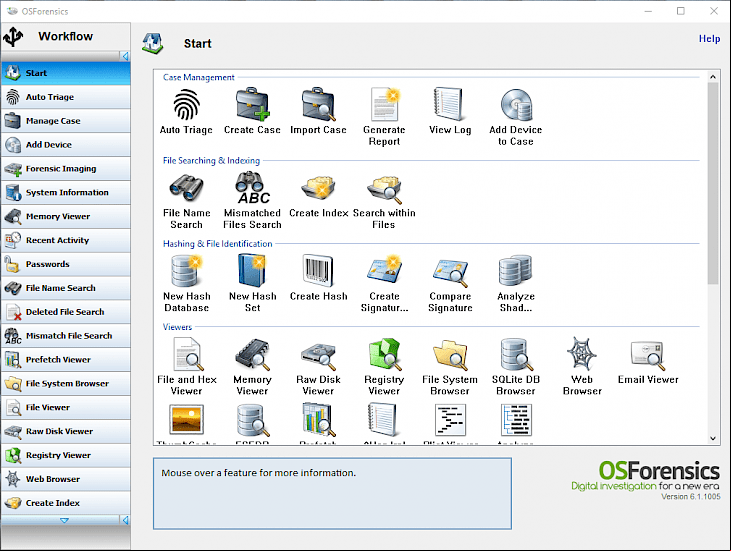This screenshot has width=731, height=551.
Task: Select File System Browser sidebar entry
Action: 66,384
